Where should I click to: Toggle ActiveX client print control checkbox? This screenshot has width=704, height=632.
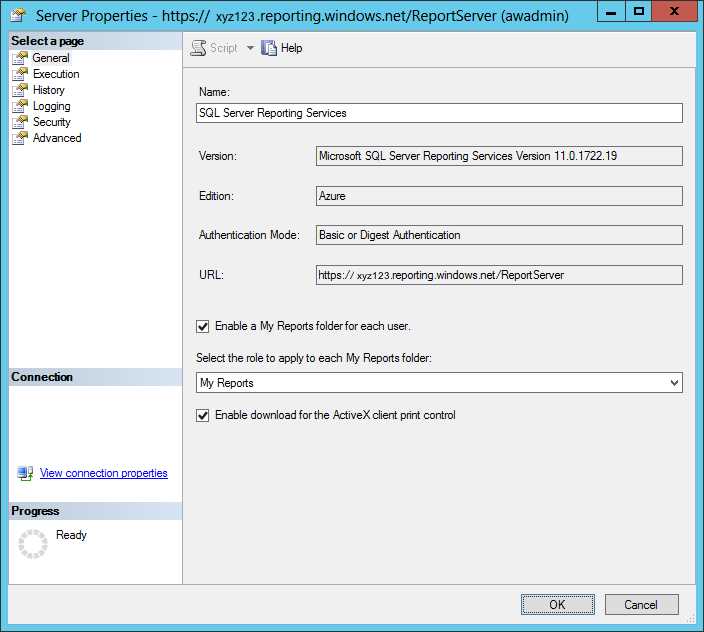tap(202, 415)
